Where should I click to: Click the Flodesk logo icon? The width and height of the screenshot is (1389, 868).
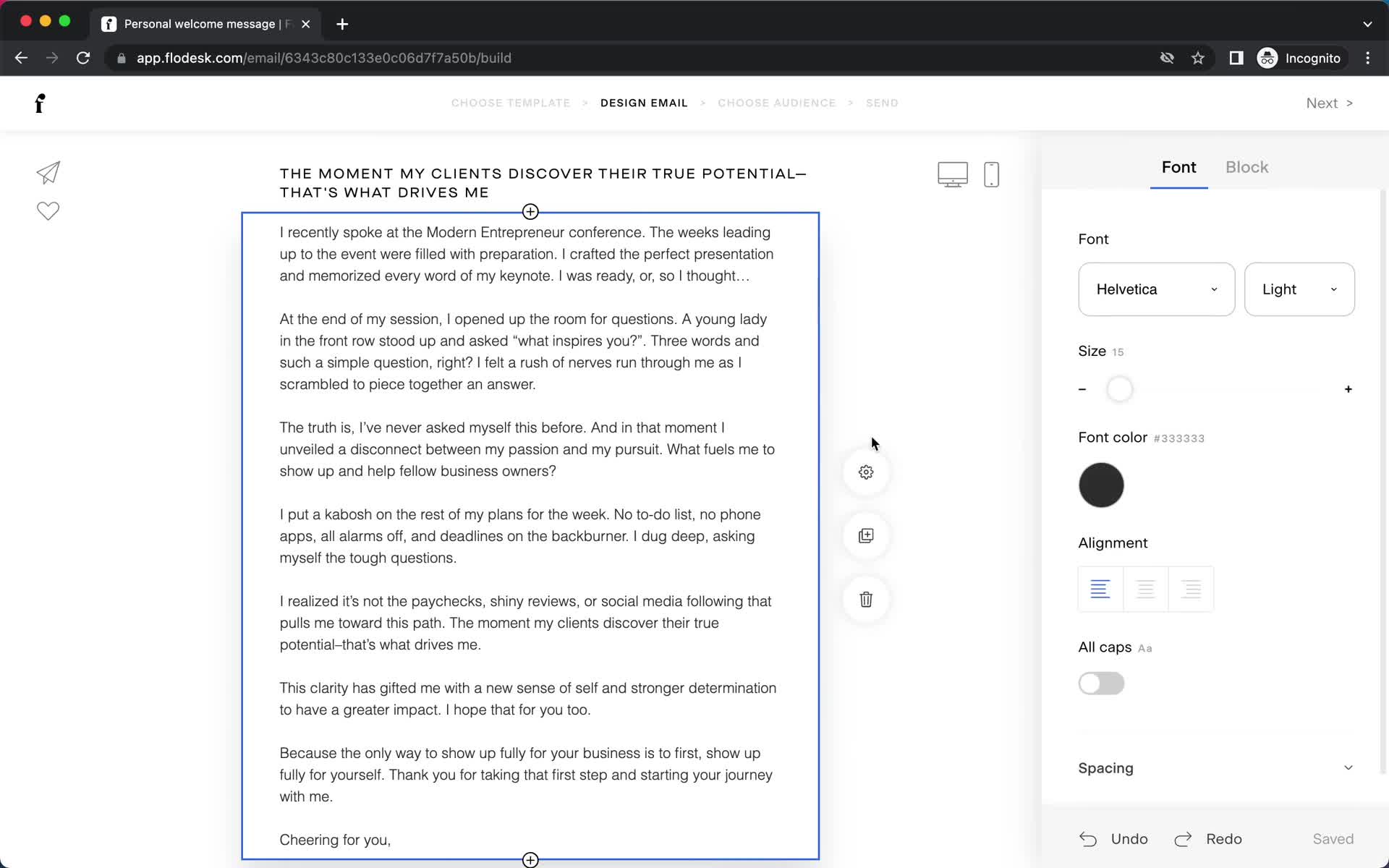pyautogui.click(x=40, y=103)
